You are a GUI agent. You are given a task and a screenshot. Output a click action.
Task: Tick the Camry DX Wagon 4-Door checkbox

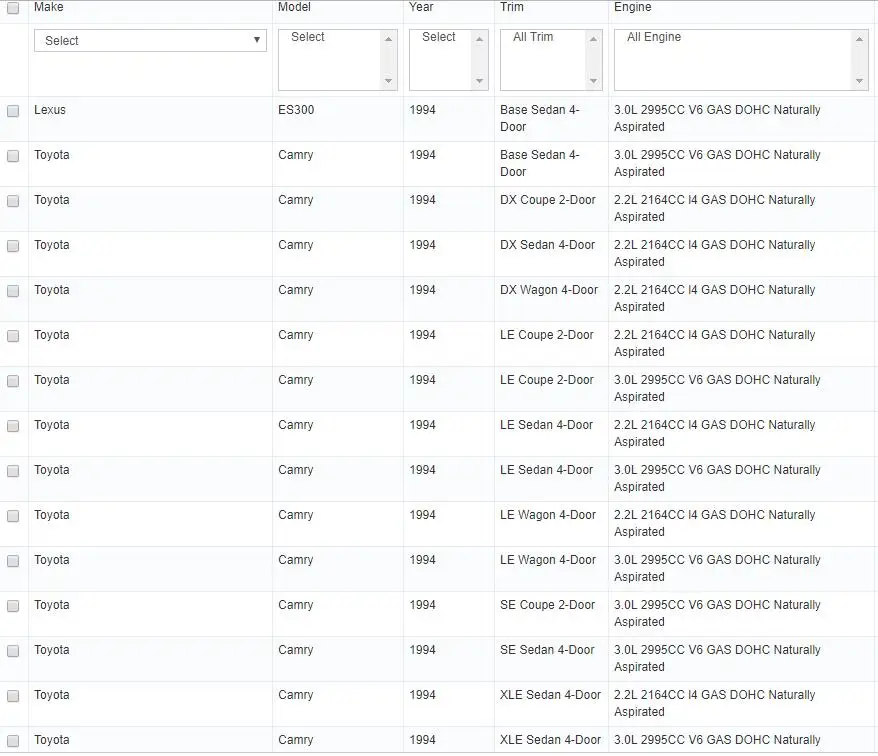click(x=13, y=291)
